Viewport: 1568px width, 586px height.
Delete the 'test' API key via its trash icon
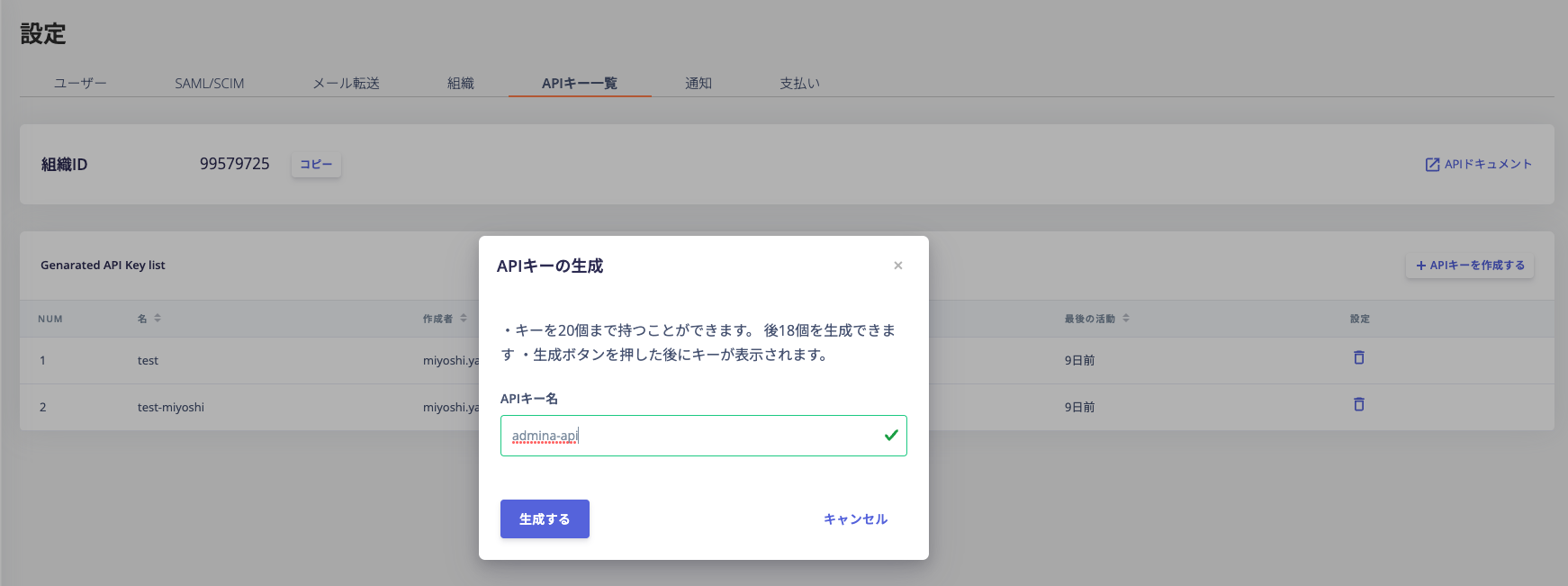(1359, 357)
